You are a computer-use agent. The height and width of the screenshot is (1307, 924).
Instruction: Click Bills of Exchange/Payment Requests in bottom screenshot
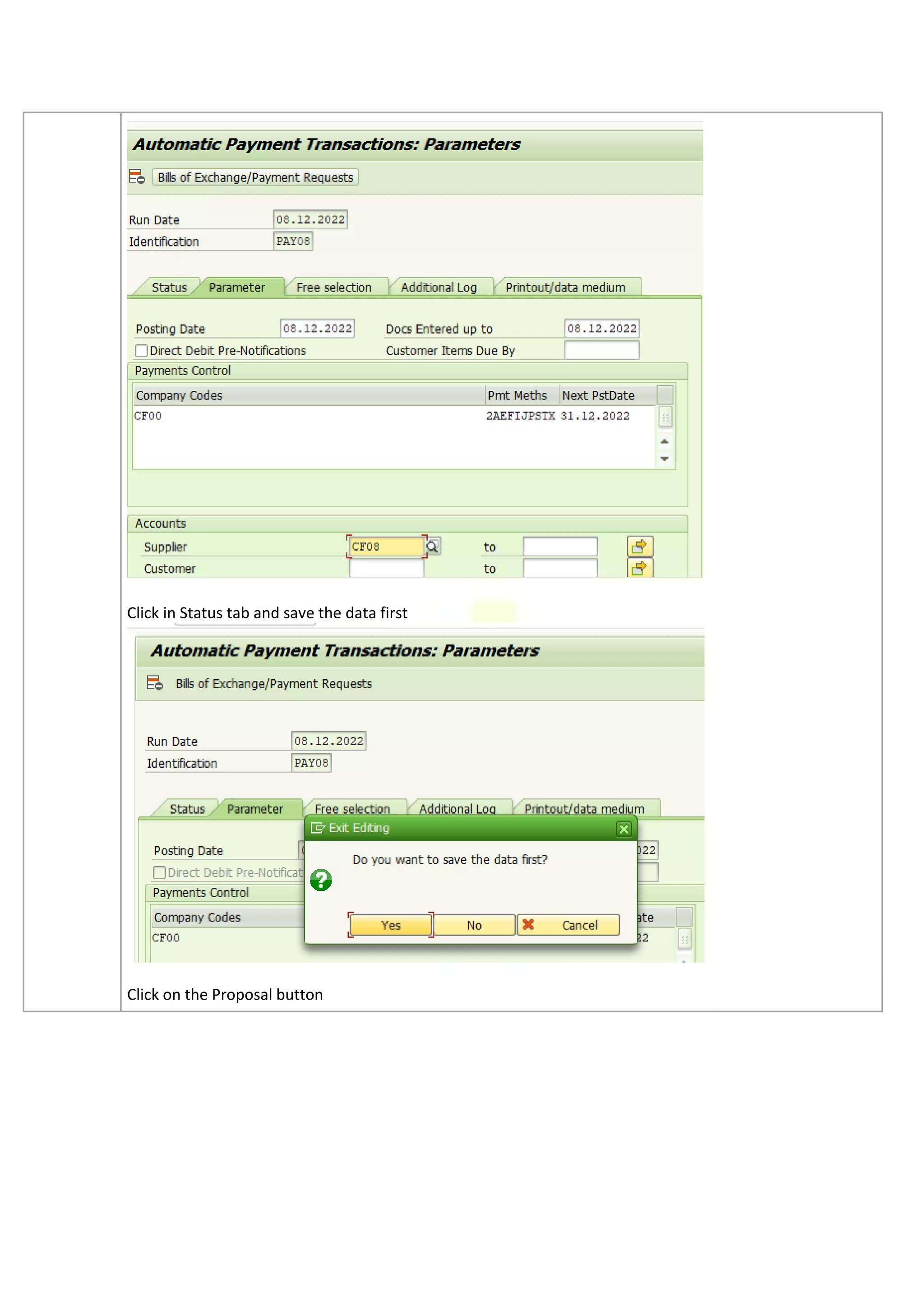(x=274, y=684)
